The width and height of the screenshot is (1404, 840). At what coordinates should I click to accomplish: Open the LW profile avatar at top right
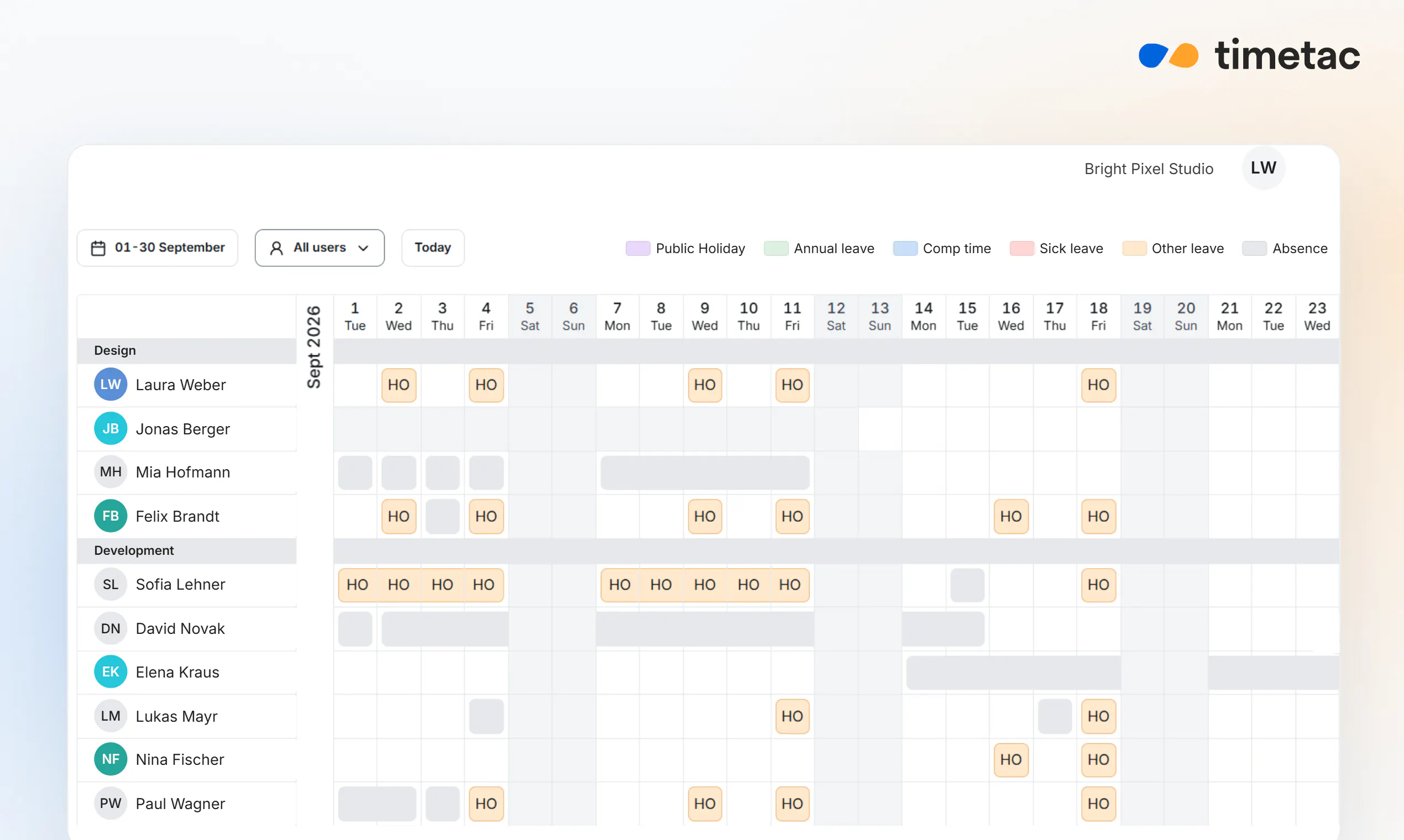(x=1263, y=168)
